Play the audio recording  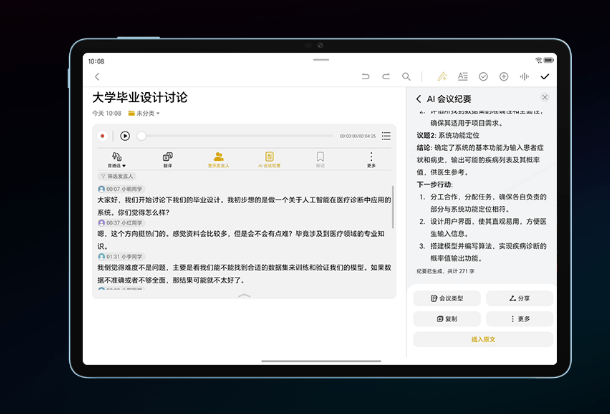pos(125,135)
